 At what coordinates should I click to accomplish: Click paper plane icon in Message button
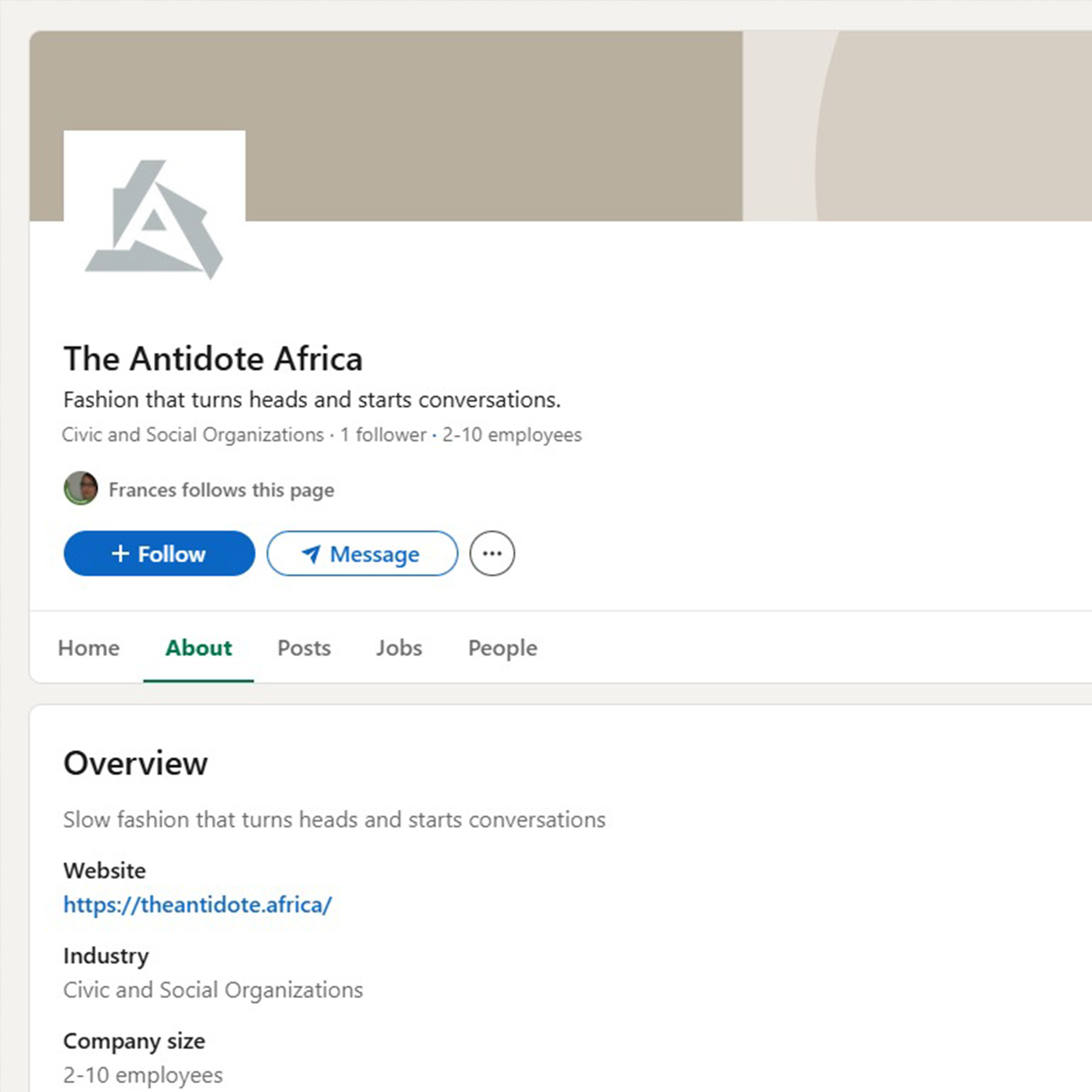pos(311,554)
